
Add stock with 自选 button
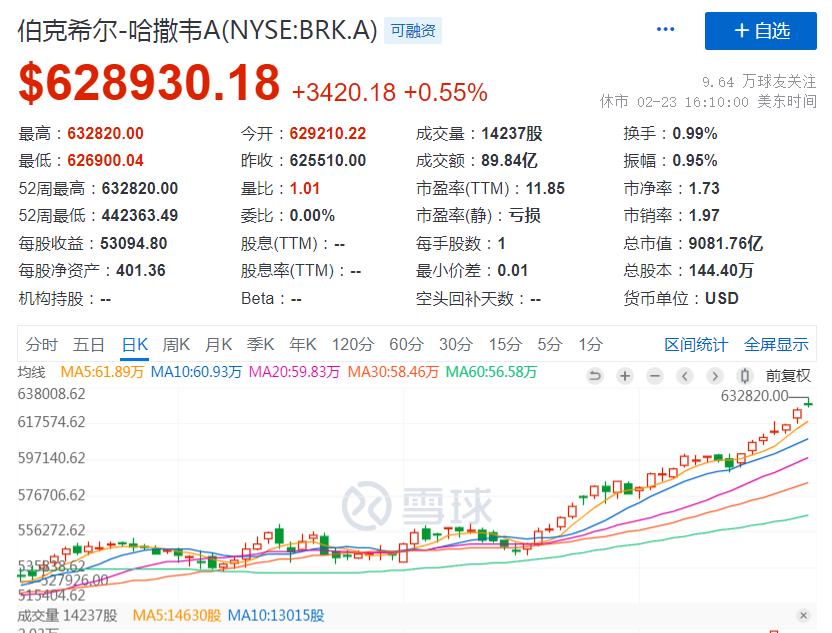point(760,31)
